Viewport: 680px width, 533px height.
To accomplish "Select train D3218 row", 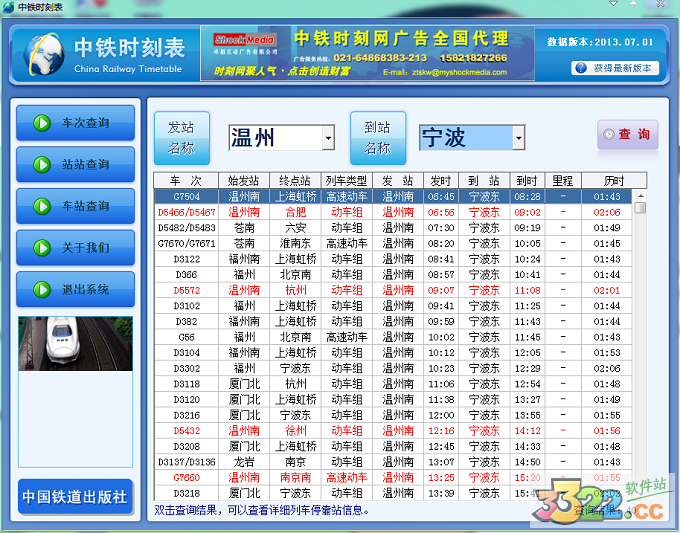I will (393, 493).
